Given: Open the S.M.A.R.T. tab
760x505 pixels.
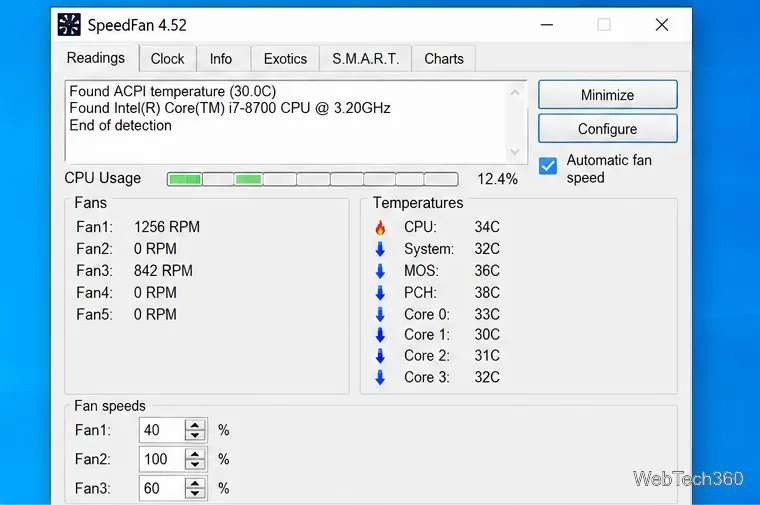Looking at the screenshot, I should (365, 59).
